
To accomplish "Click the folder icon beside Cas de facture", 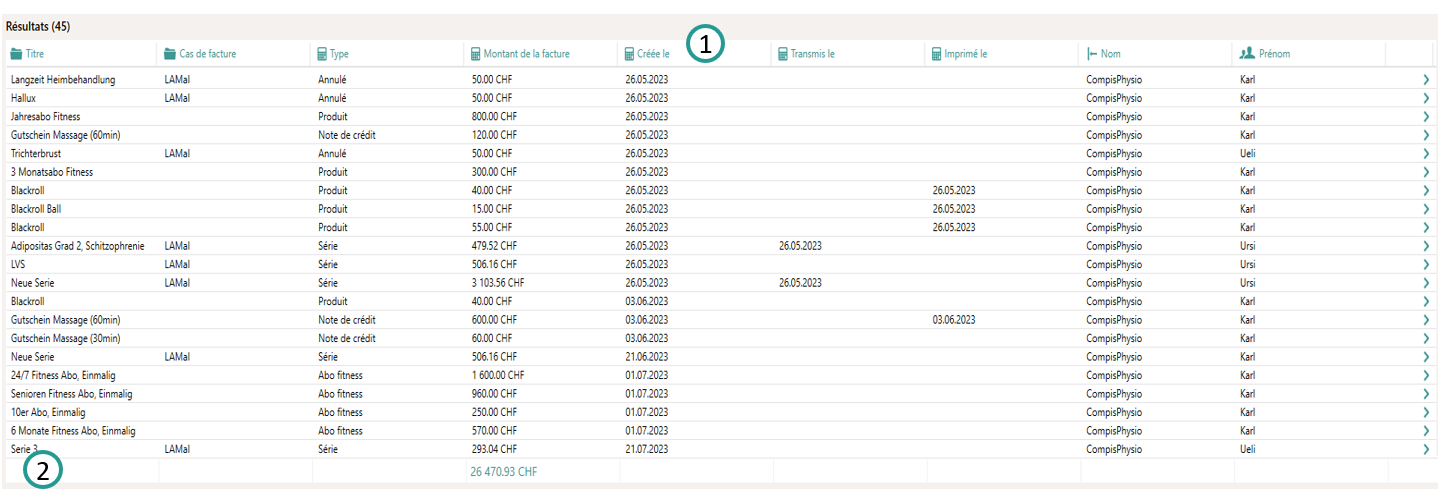I will [x=170, y=54].
